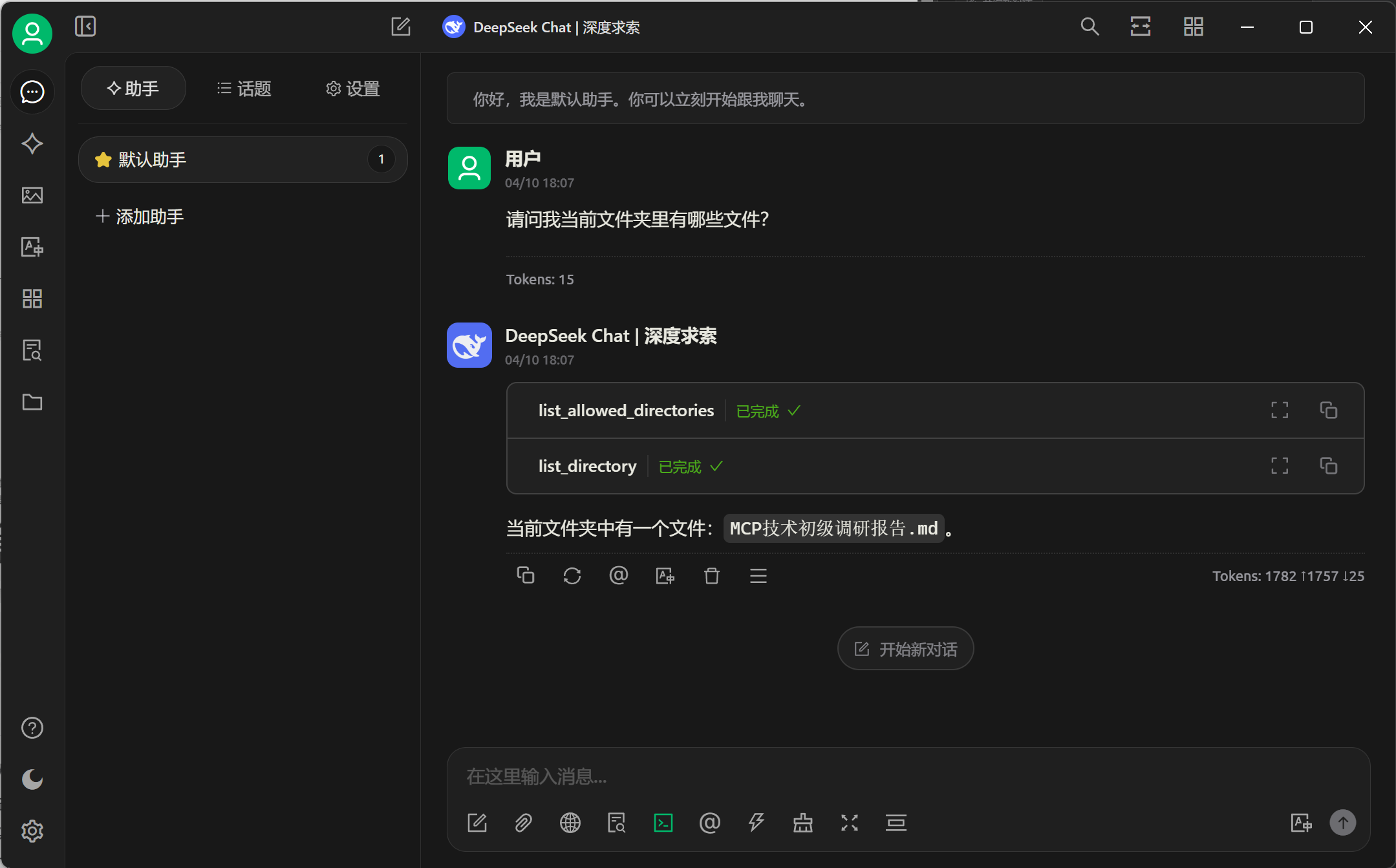Open the translate icon in left sidebar

32,247
